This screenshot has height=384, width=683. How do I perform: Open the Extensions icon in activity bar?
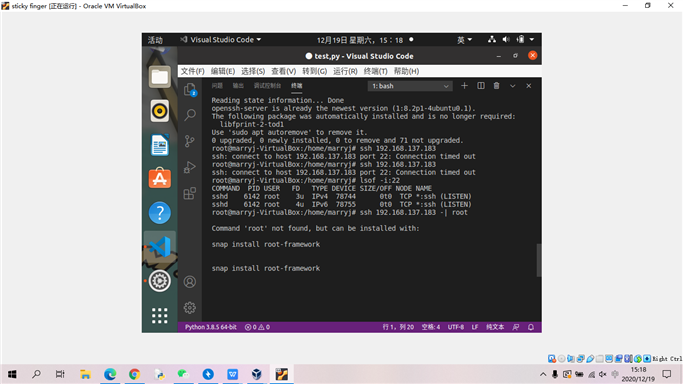coord(190,193)
